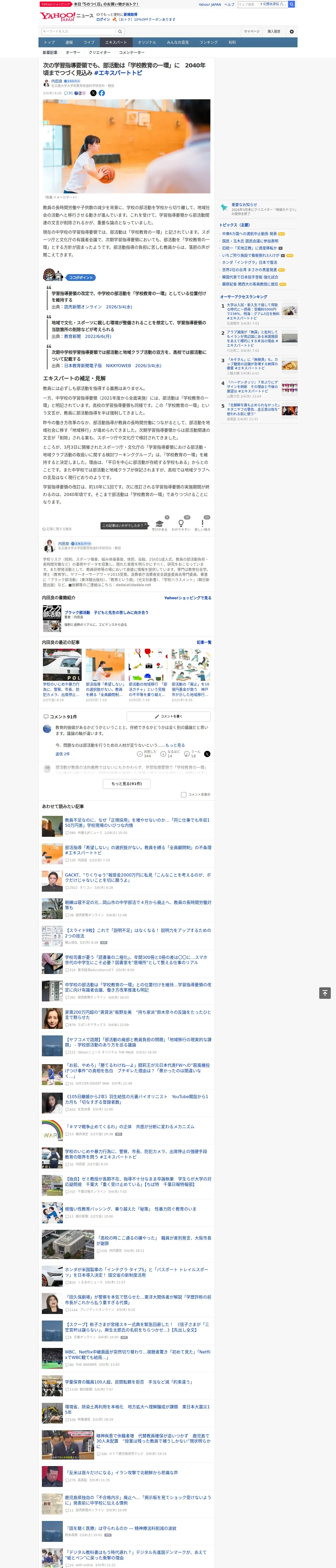
Task: Click the マイページ button
Action: coord(252,32)
